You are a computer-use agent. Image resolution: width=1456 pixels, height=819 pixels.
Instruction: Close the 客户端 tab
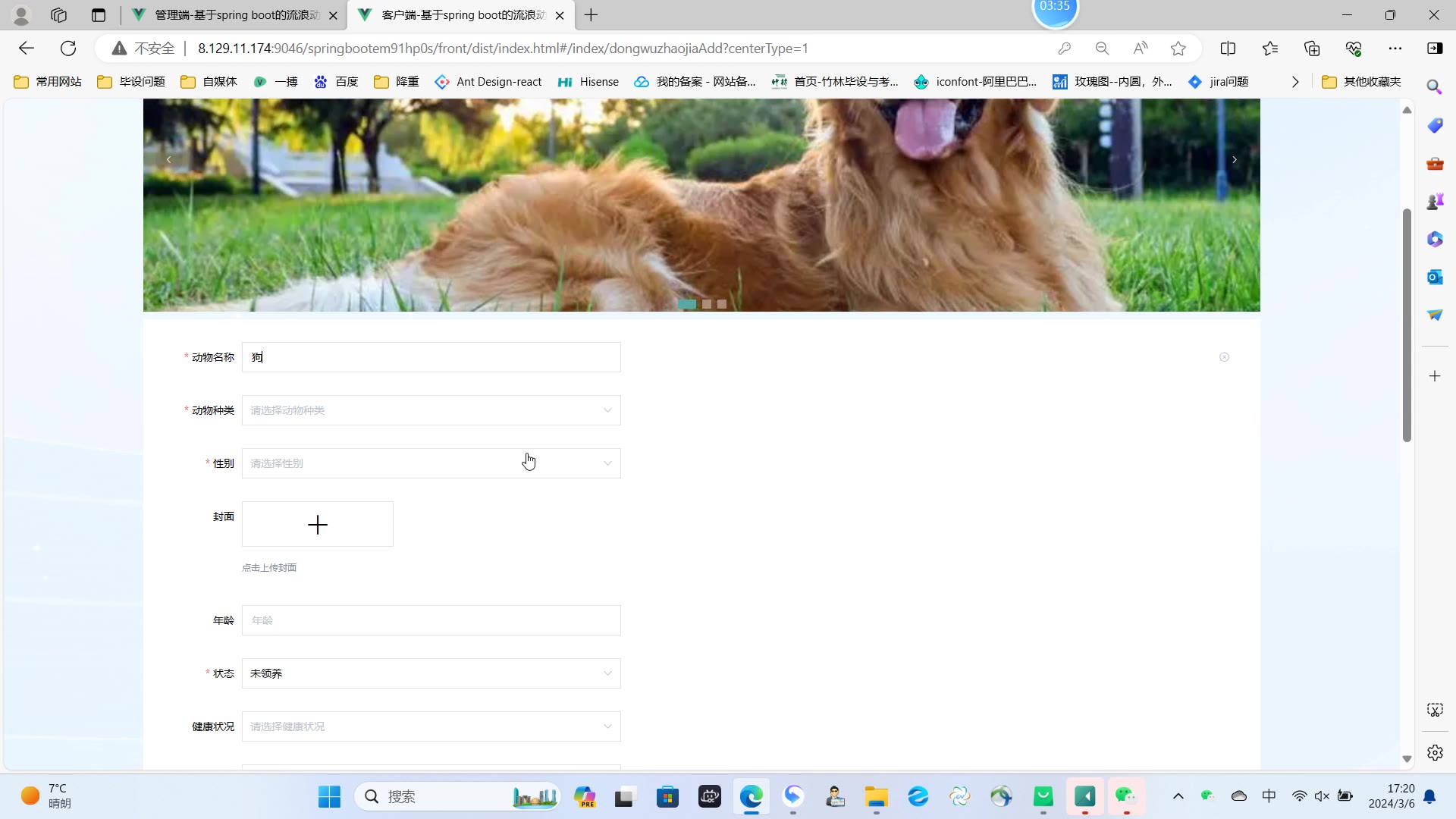pyautogui.click(x=560, y=15)
